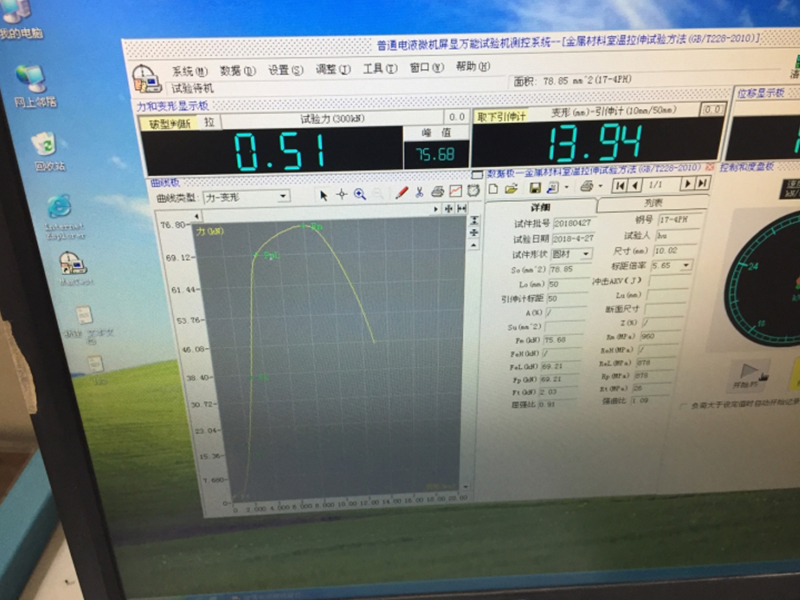
Task: Open the 系统 menu
Action: 188,71
